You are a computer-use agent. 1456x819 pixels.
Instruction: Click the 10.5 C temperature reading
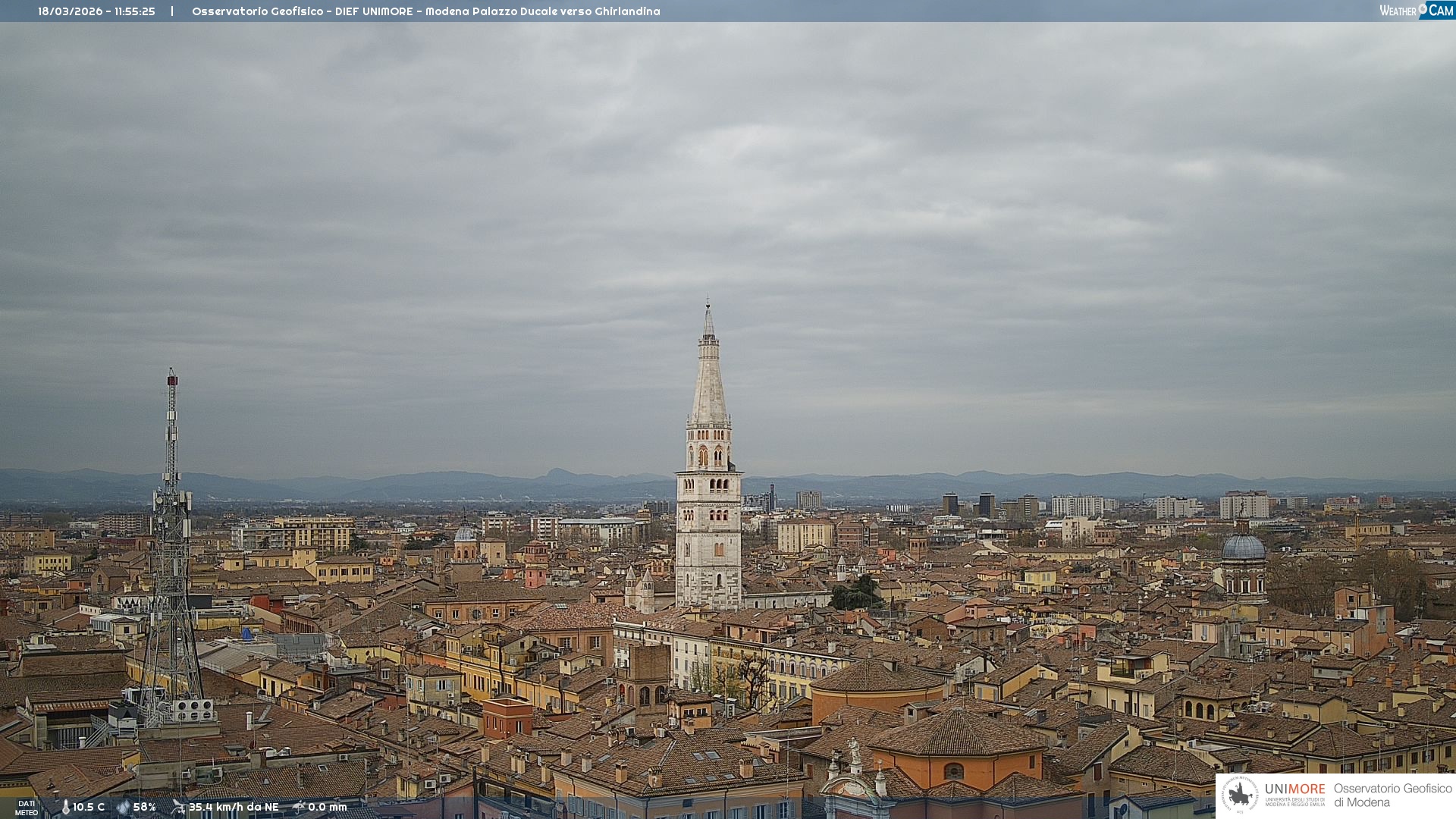pos(89,807)
